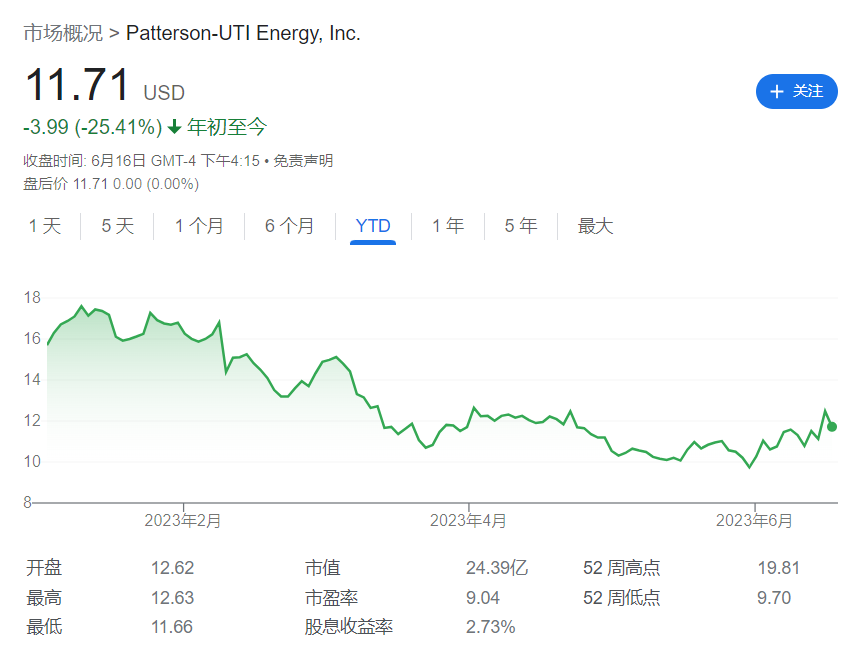This screenshot has height=651, width=865.
Task: Click the 市盈率 value 9.04
Action: coord(483,597)
